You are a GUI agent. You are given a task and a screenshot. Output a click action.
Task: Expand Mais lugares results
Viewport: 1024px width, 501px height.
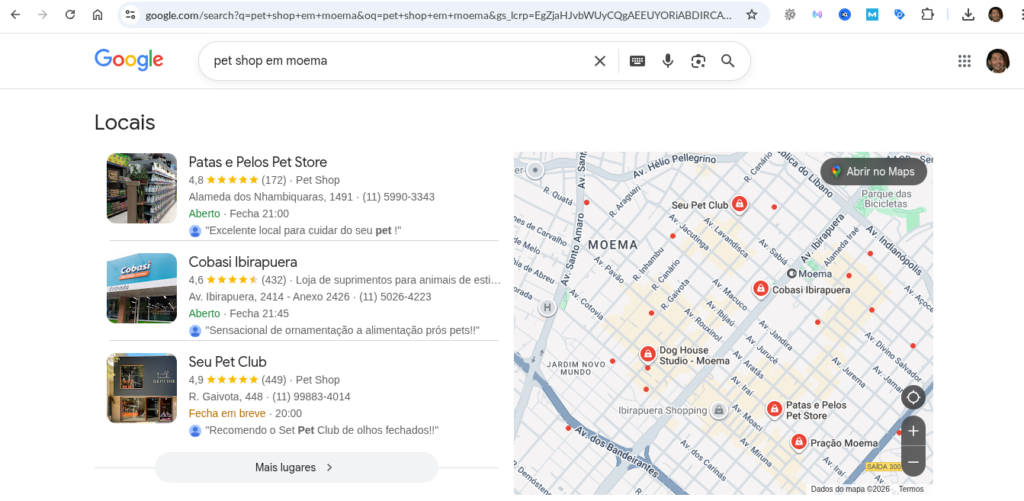(x=296, y=468)
